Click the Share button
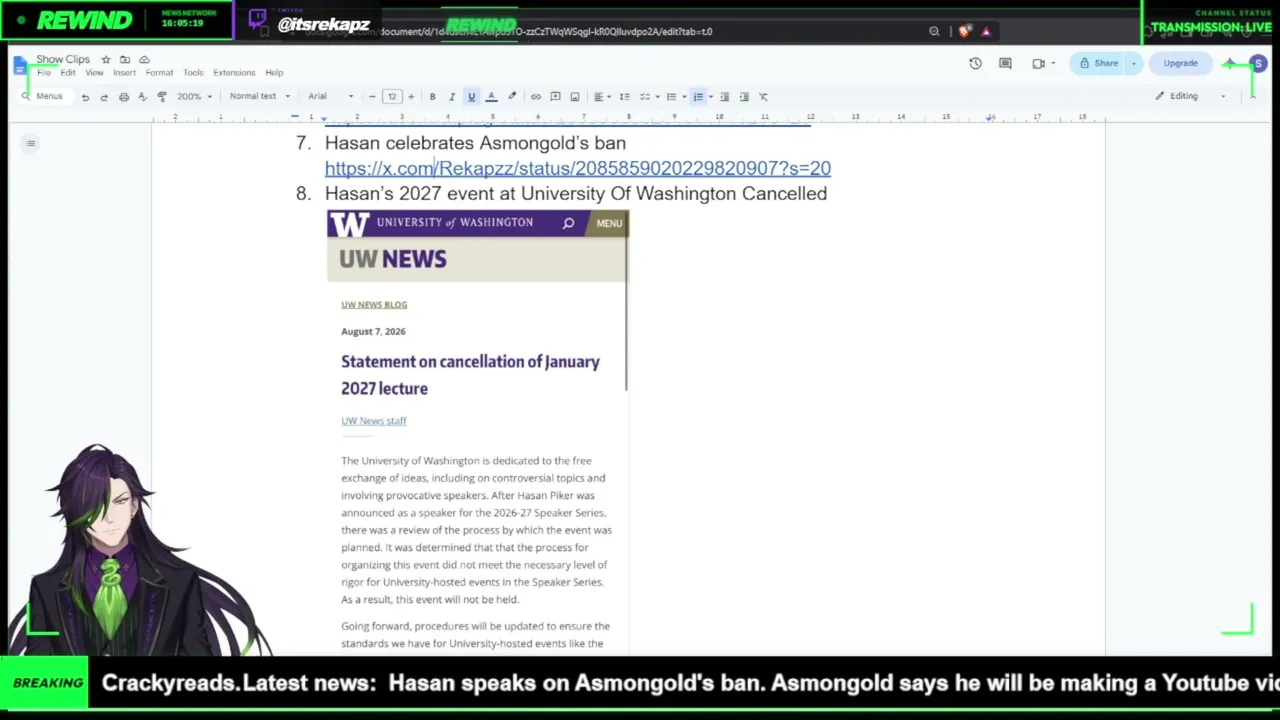This screenshot has width=1280, height=720. point(1098,64)
